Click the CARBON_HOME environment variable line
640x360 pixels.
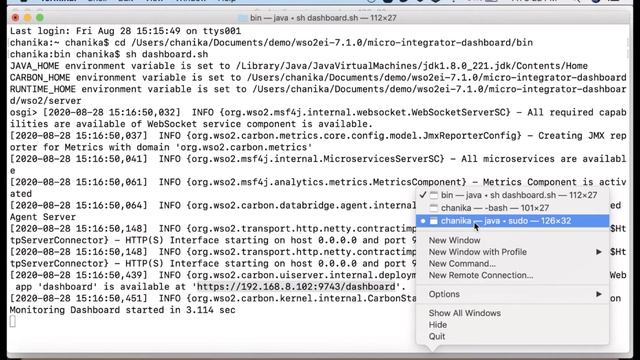coord(318,78)
